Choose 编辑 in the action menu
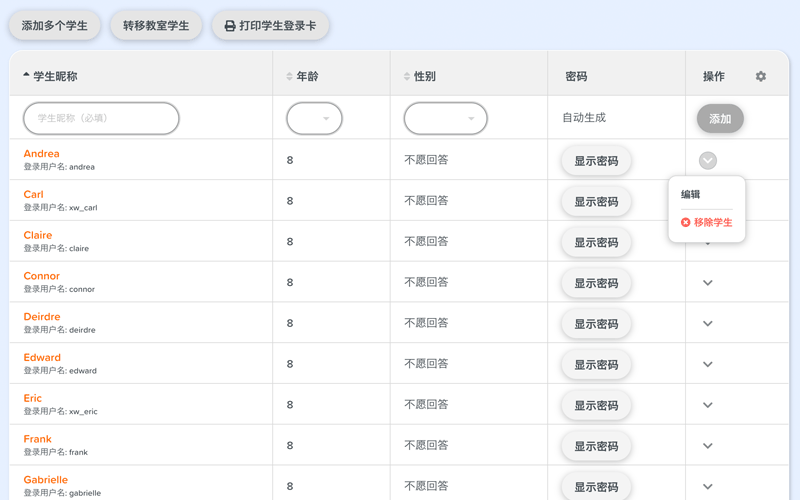The image size is (800, 500). click(x=691, y=194)
